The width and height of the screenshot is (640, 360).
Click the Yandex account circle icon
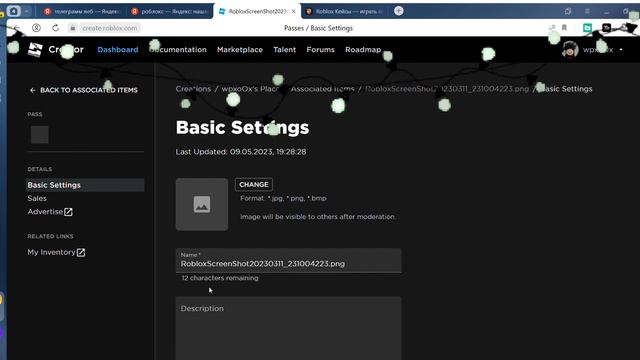click(36, 28)
